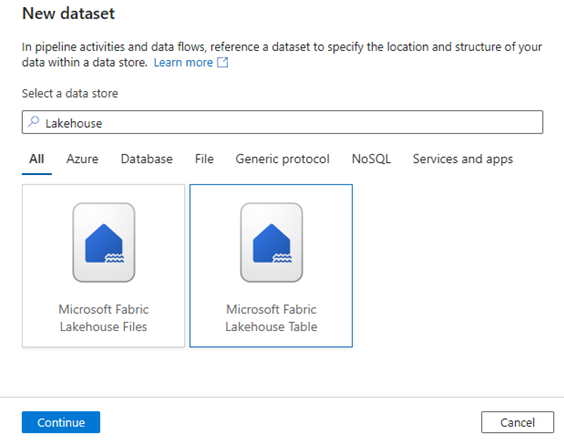Open the File tab

pyautogui.click(x=204, y=159)
